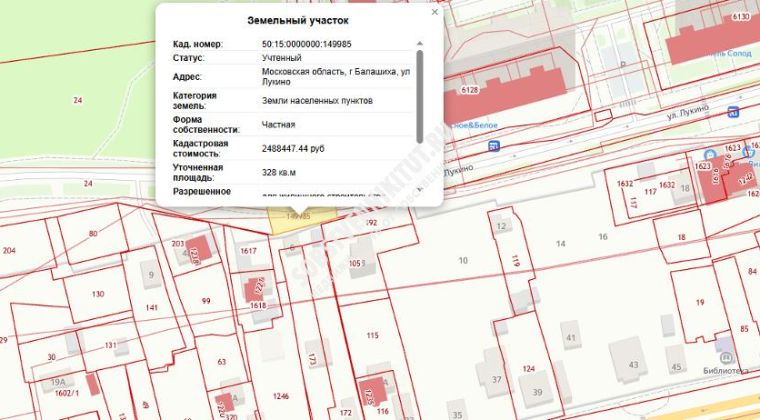Select the highlighted yellow parcel 149985
Screen dimensions: 760x420
(x=303, y=220)
